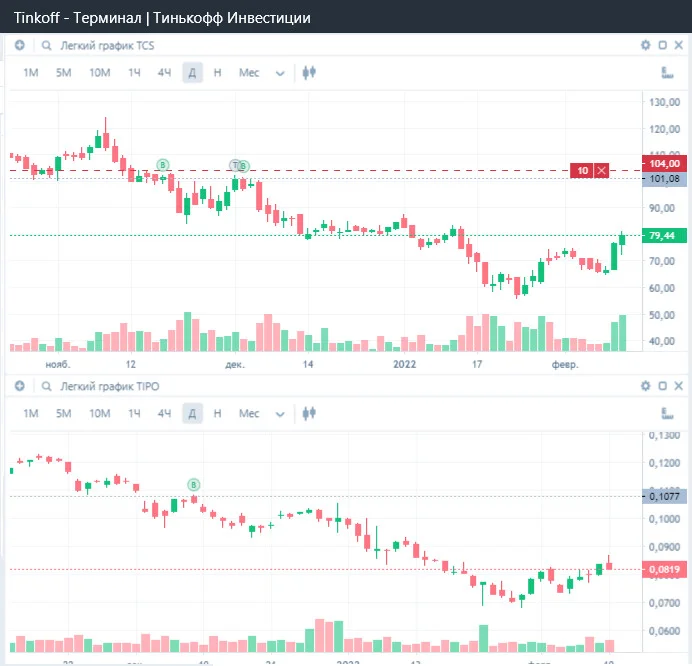The width and height of the screenshot is (692, 666).
Task: Select 1М timeframe in TIPO chart
Action: 31,414
